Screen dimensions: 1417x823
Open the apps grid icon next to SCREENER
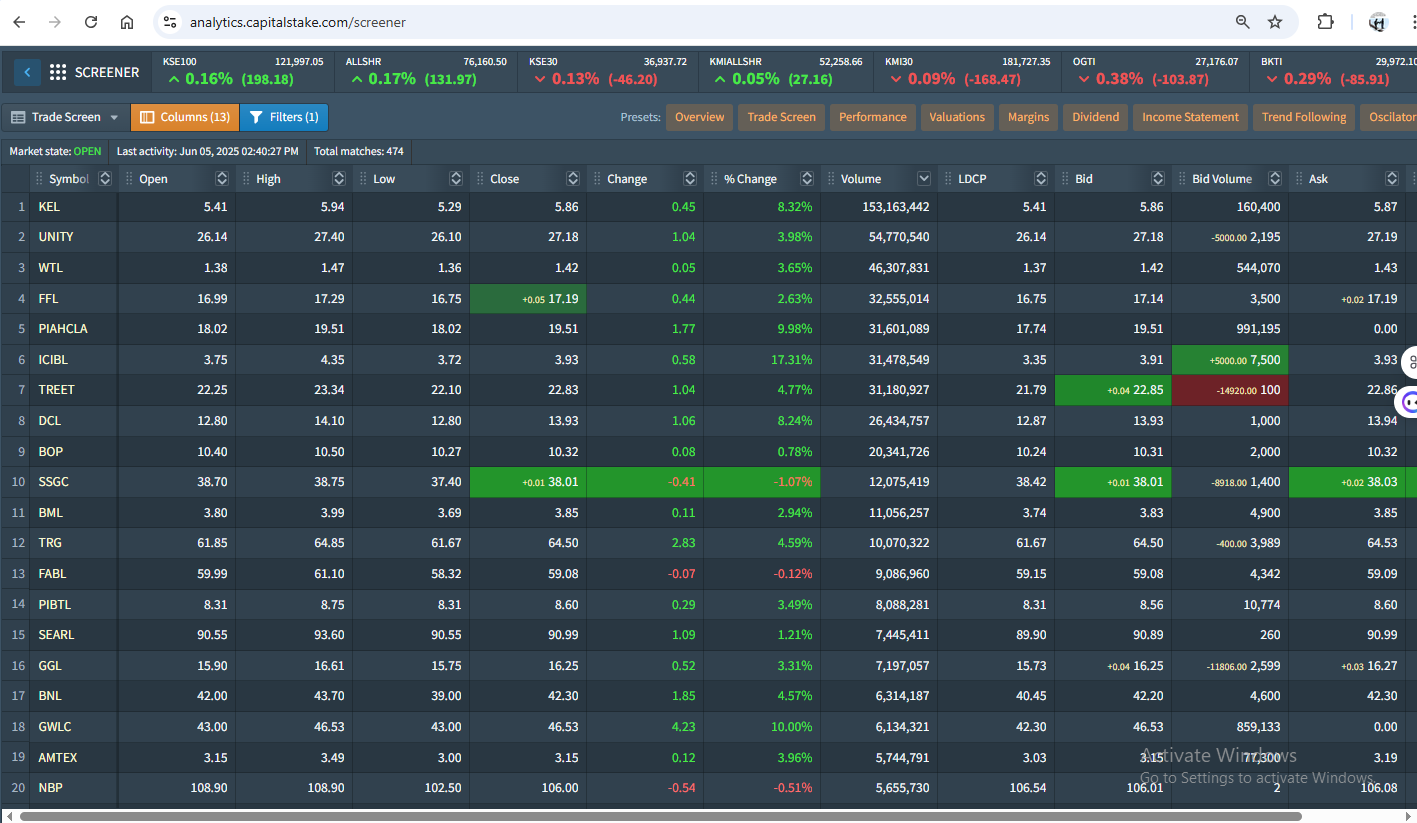click(58, 72)
